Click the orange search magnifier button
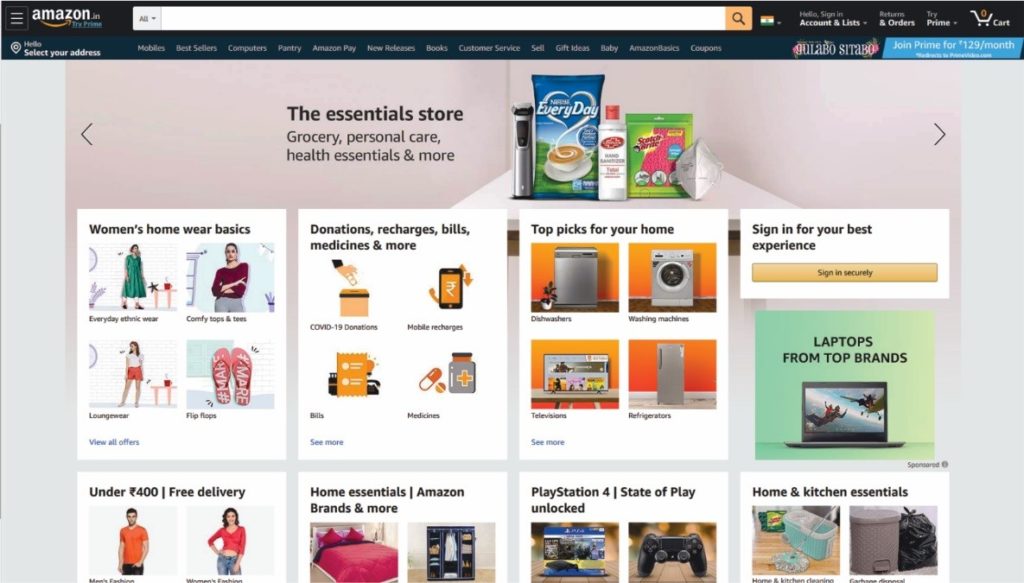 coord(738,18)
